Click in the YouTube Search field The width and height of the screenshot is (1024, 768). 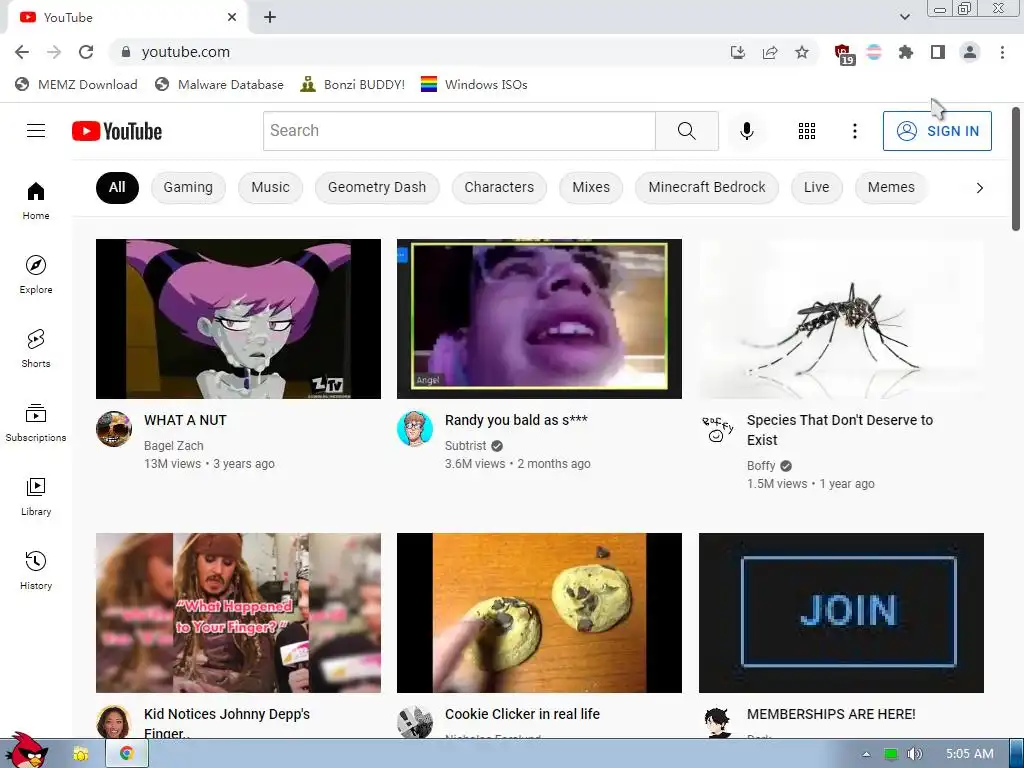[459, 131]
